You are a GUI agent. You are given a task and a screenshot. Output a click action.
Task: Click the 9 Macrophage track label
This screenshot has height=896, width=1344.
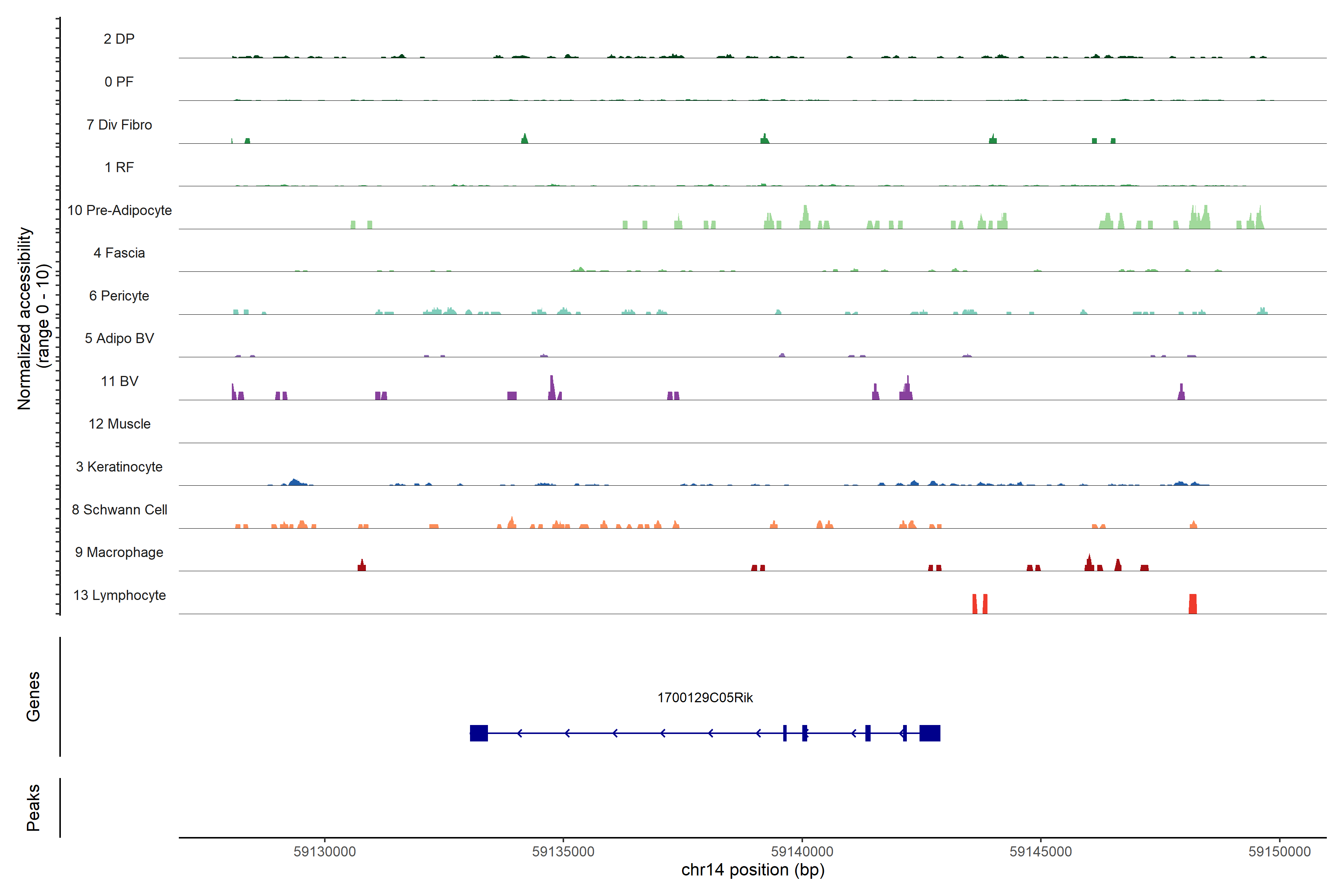pyautogui.click(x=119, y=553)
